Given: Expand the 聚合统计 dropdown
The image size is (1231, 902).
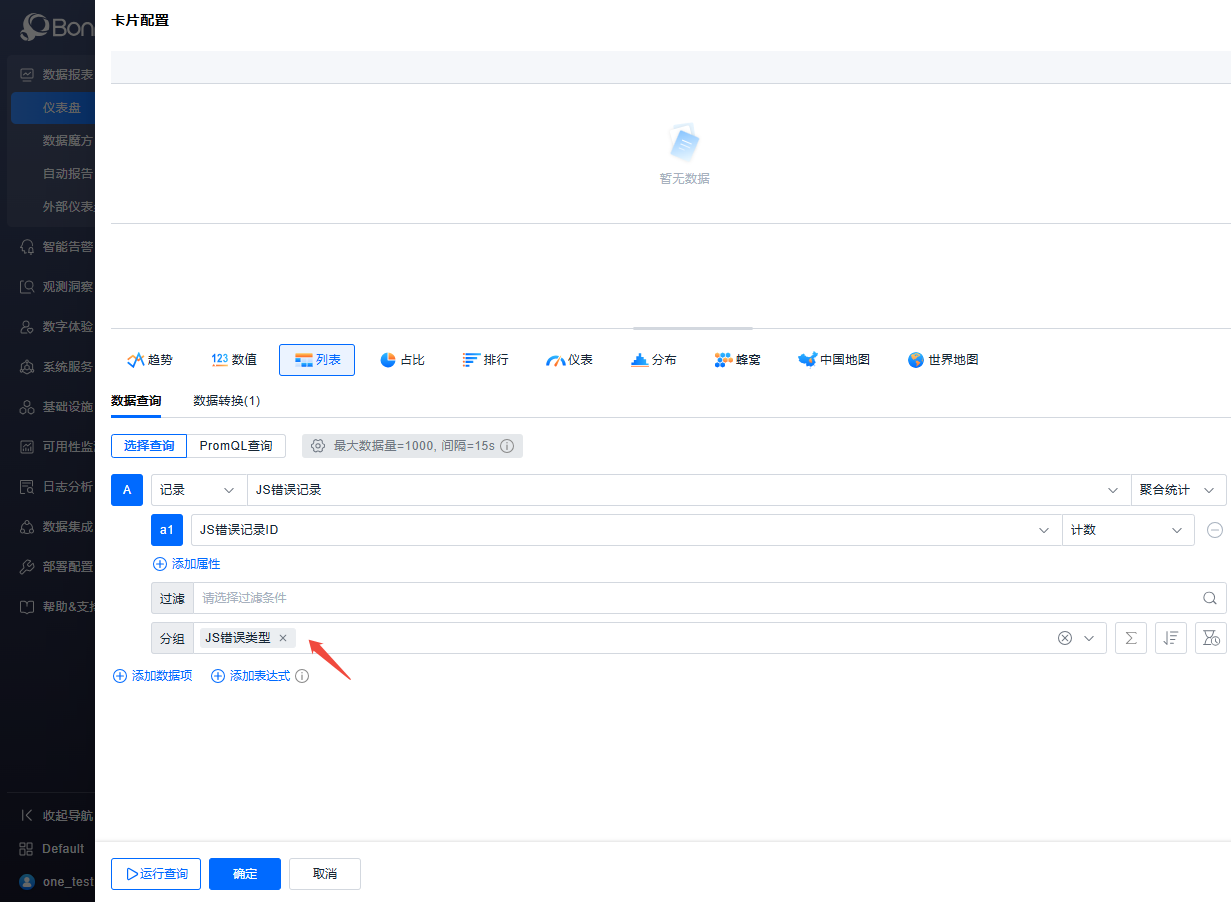Looking at the screenshot, I should 1177,490.
